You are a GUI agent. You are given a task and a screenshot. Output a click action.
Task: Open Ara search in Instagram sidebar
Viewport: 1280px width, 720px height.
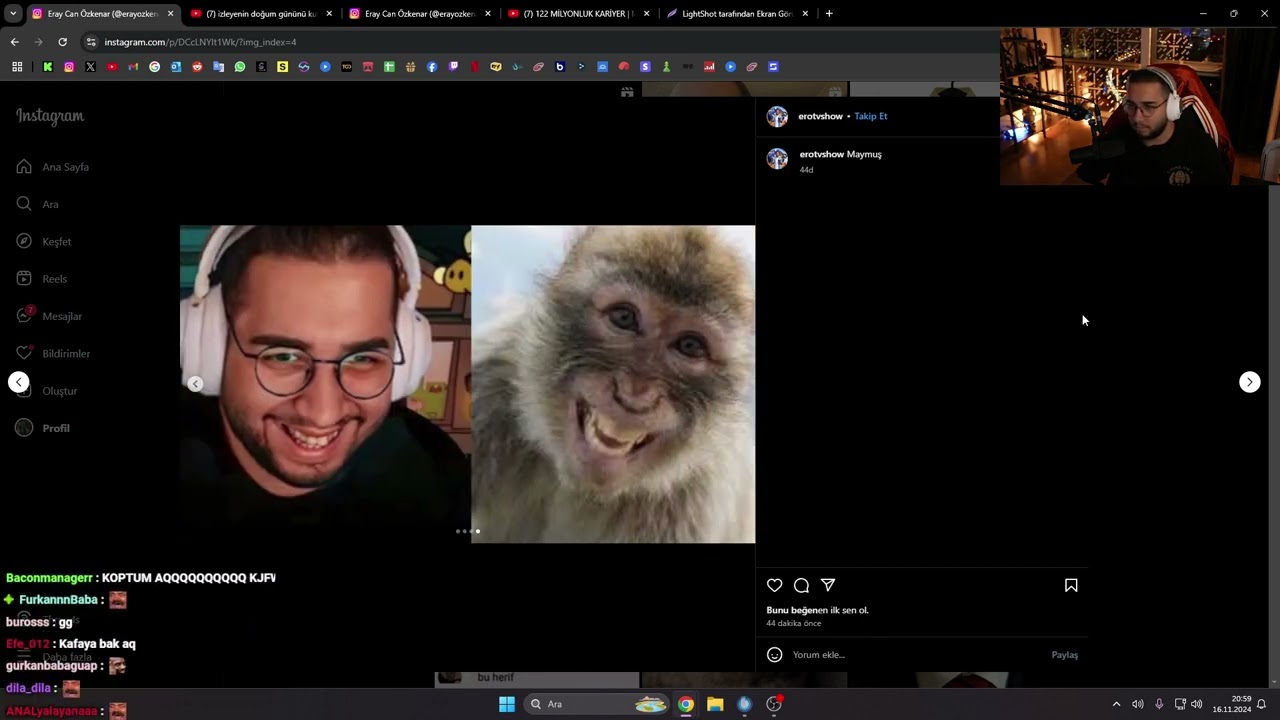(38, 204)
